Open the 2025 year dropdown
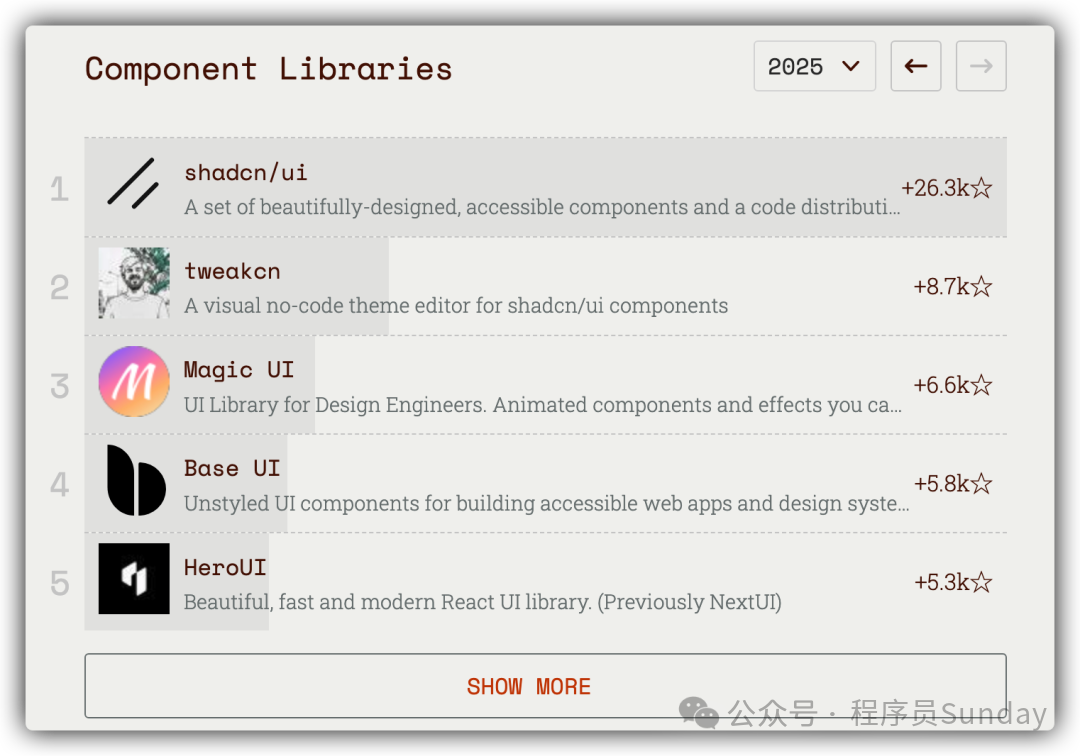The image size is (1080, 756). tap(814, 66)
